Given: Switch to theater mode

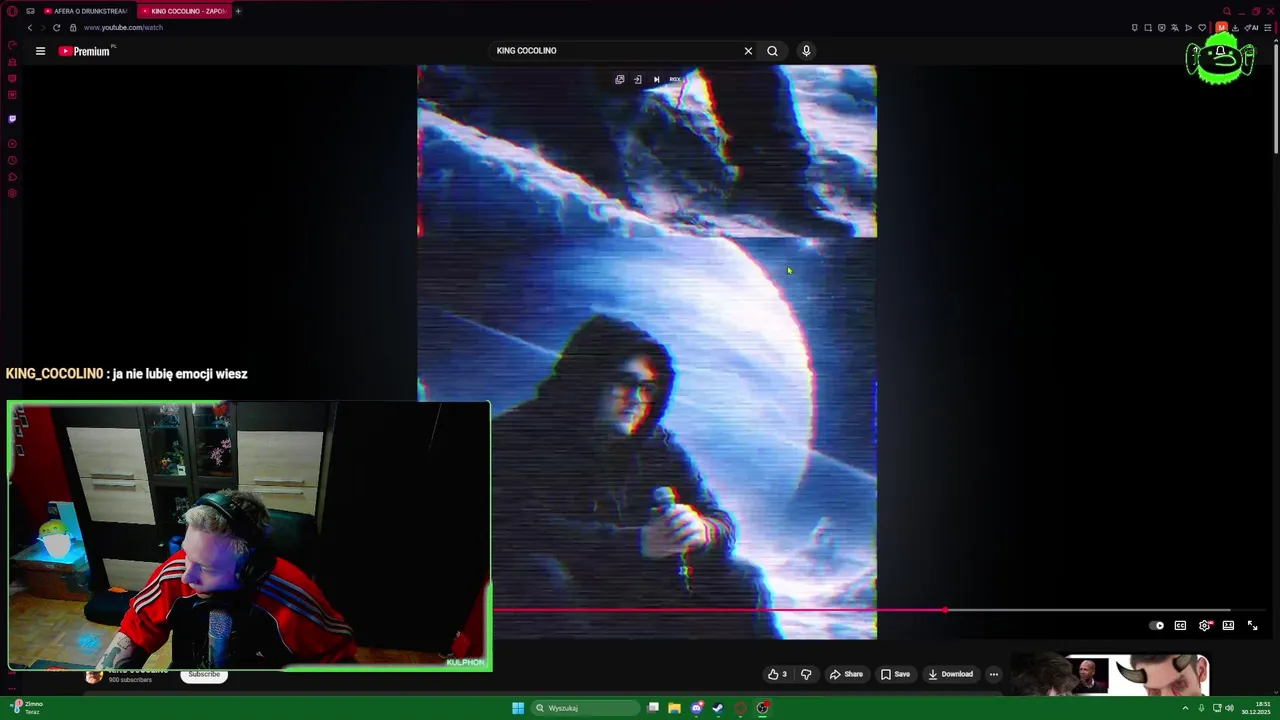Looking at the screenshot, I should [x=1228, y=626].
